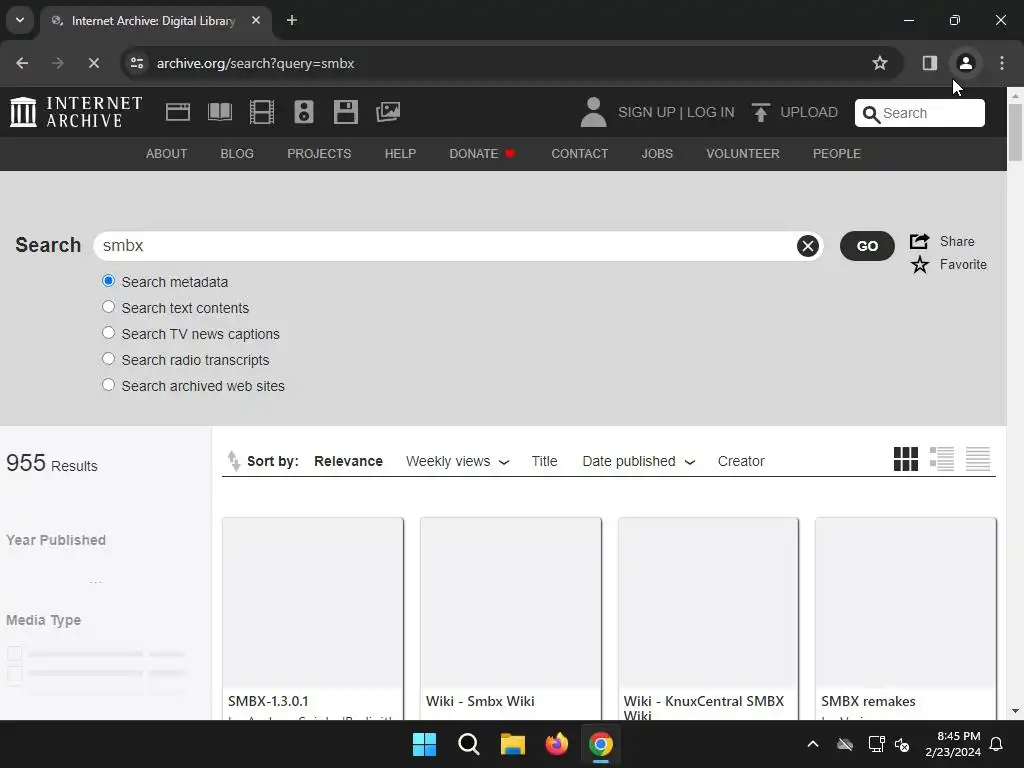Stop loading the page

tap(93, 63)
